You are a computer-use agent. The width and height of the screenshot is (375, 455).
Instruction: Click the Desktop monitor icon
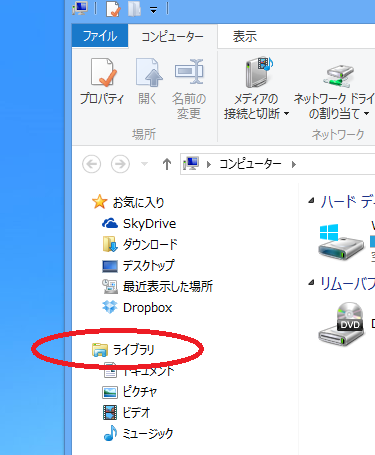(110, 266)
